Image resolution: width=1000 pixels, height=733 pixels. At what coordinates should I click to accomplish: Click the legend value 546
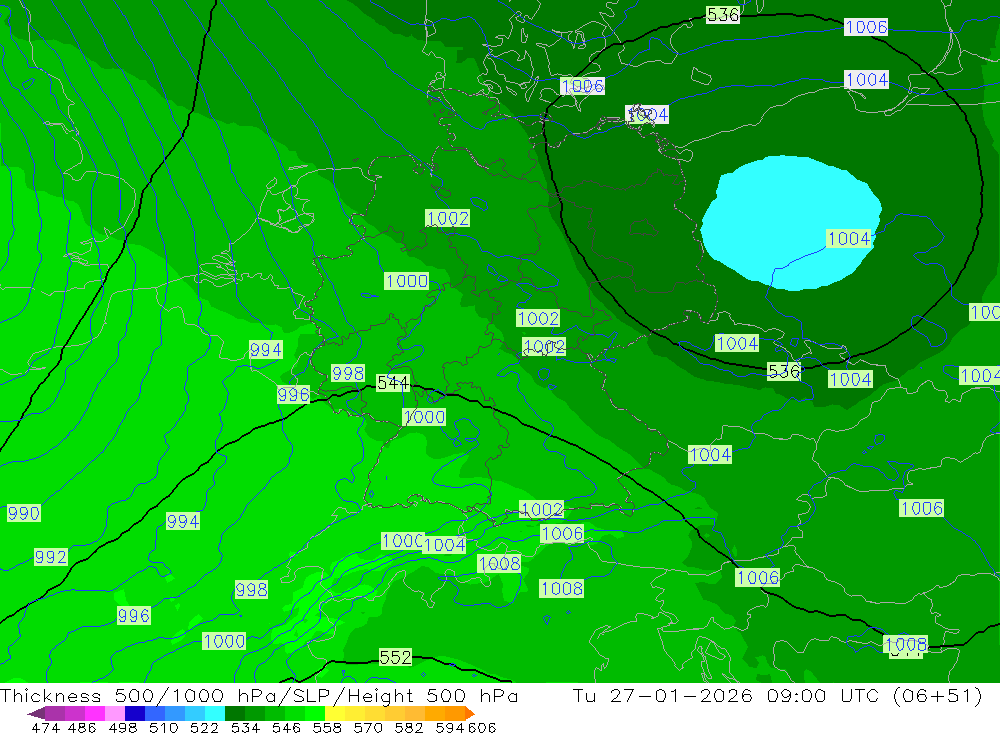(x=286, y=728)
